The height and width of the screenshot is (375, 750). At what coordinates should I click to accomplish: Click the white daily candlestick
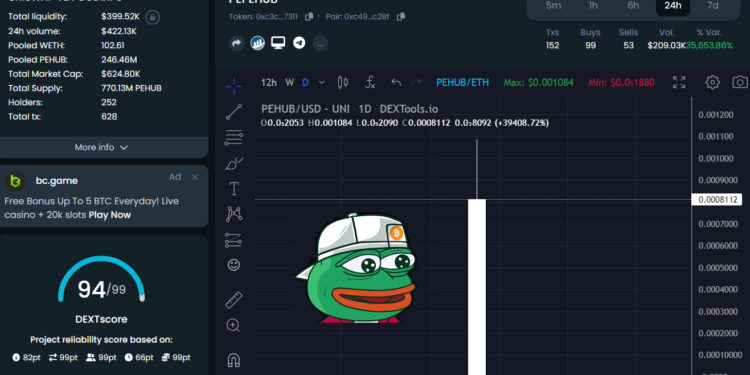(477, 287)
